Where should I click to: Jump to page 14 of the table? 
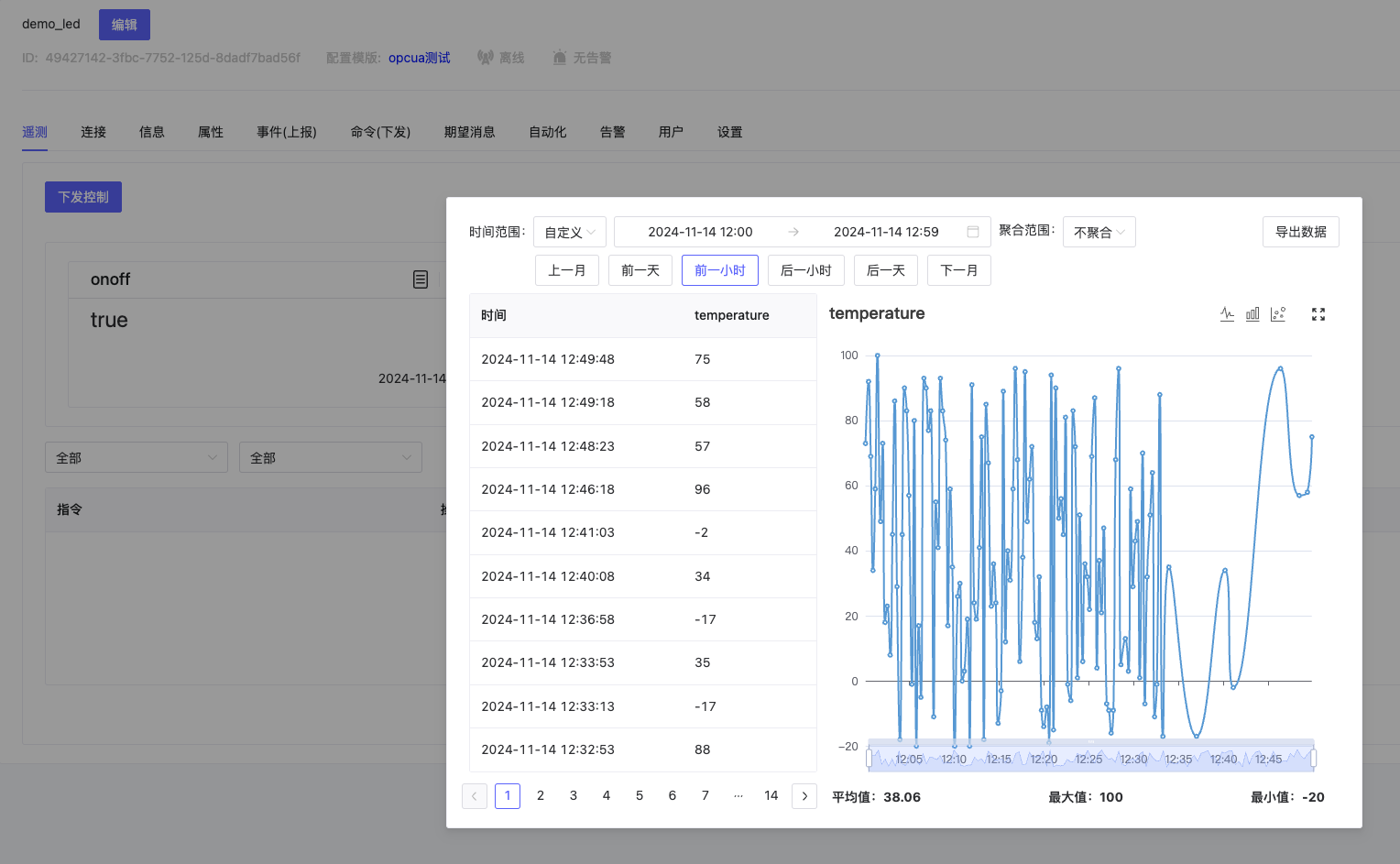point(771,795)
